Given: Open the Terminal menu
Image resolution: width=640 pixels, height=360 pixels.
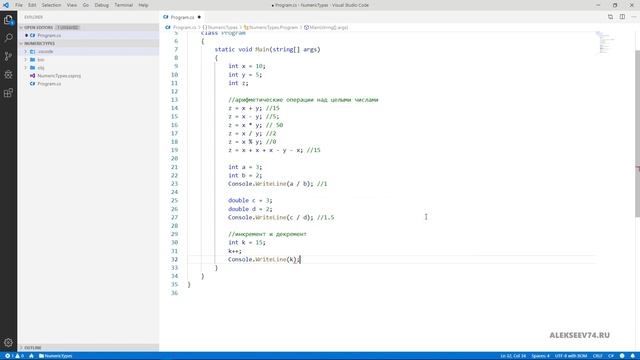Looking at the screenshot, I should tap(124, 5).
